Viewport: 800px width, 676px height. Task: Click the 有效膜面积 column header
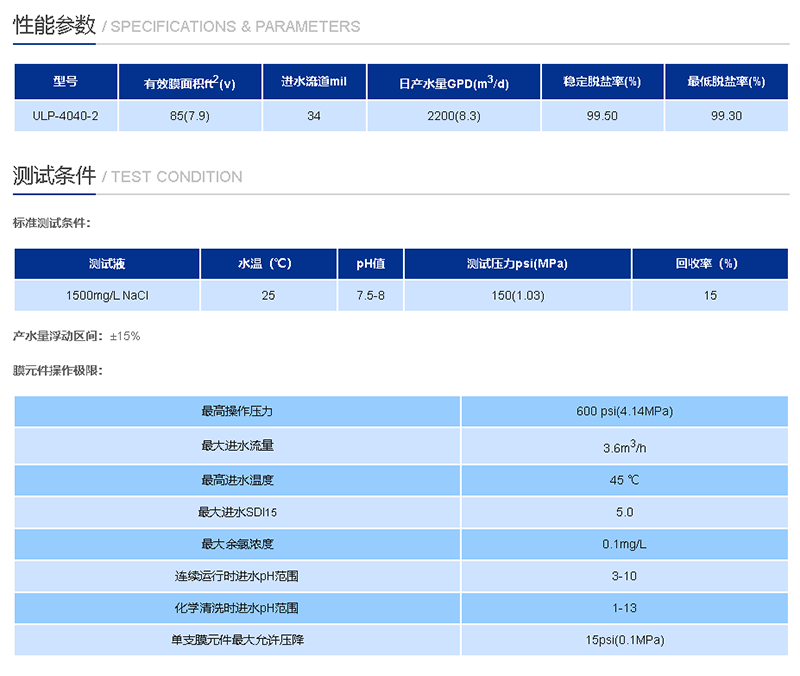click(192, 82)
